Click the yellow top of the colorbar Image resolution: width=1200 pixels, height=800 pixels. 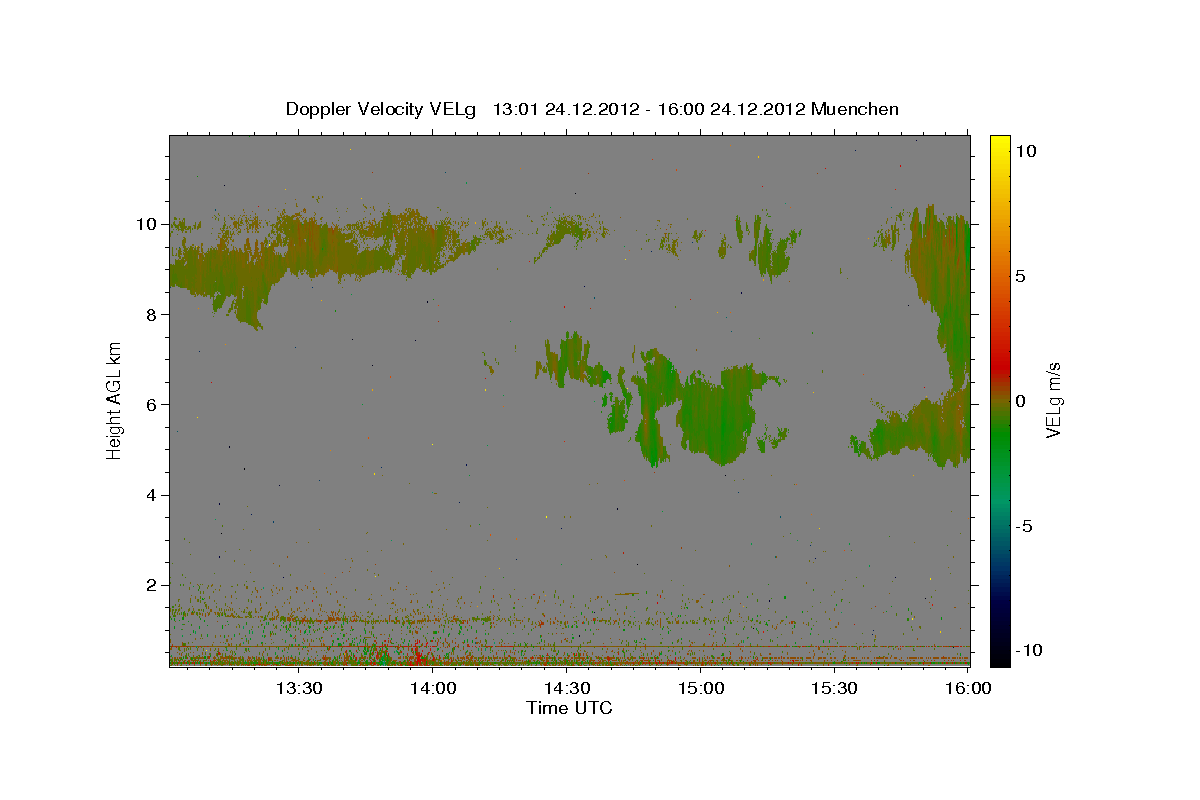coord(1000,145)
